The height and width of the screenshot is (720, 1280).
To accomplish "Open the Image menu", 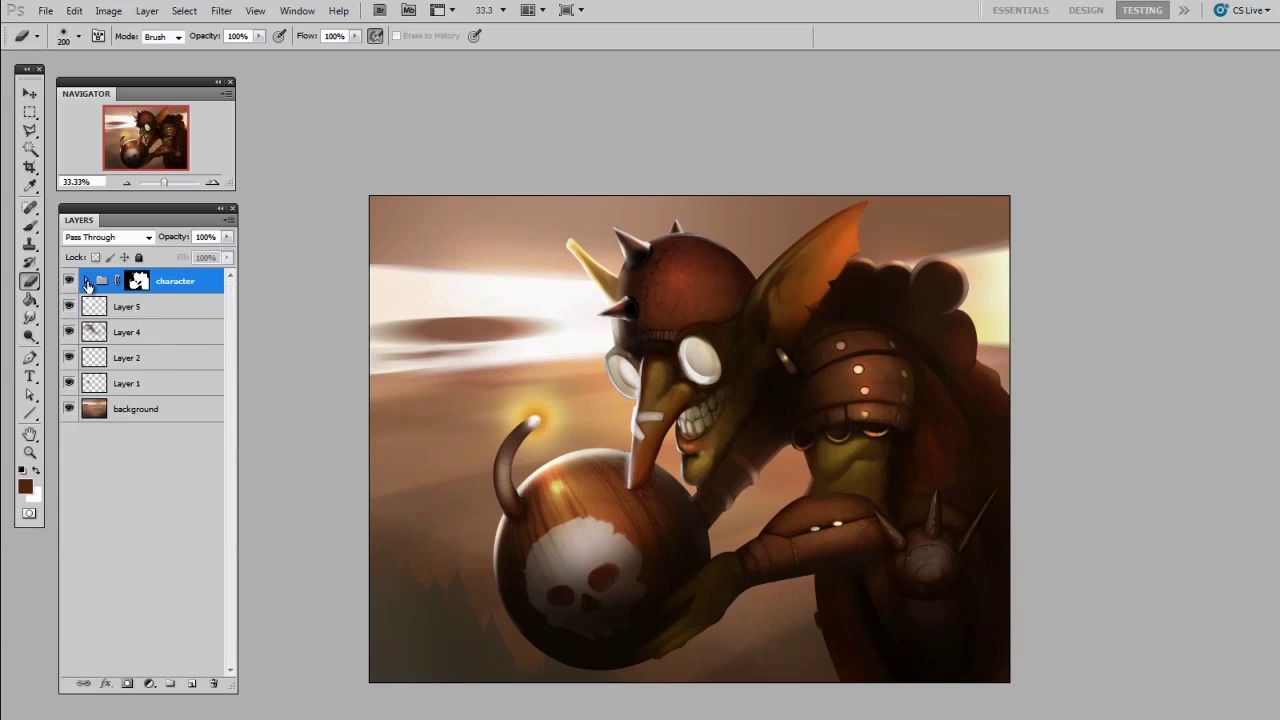I will tap(108, 11).
